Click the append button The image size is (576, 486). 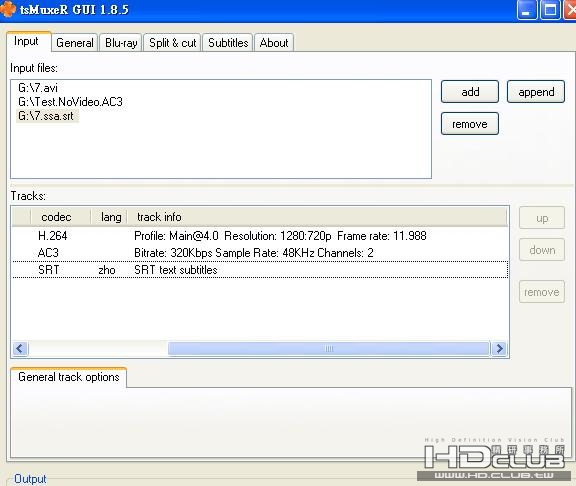click(x=536, y=92)
